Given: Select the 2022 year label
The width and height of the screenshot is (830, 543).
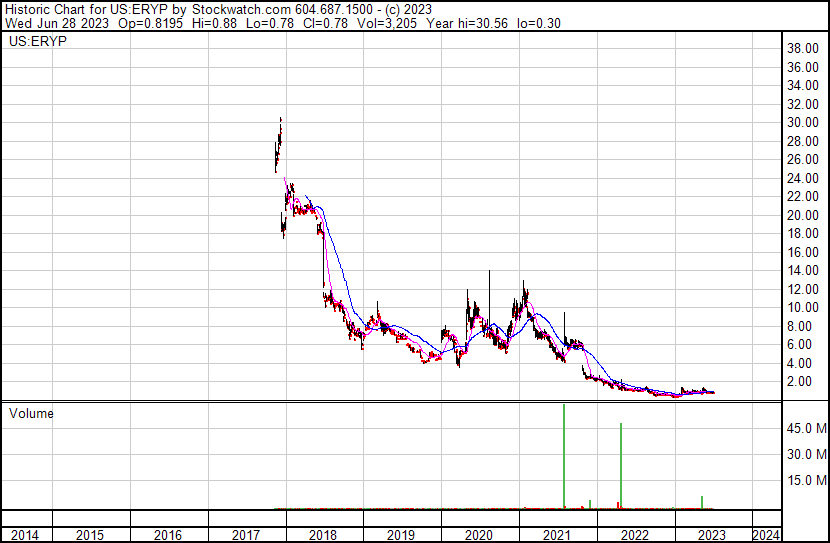Looking at the screenshot, I should pos(635,535).
